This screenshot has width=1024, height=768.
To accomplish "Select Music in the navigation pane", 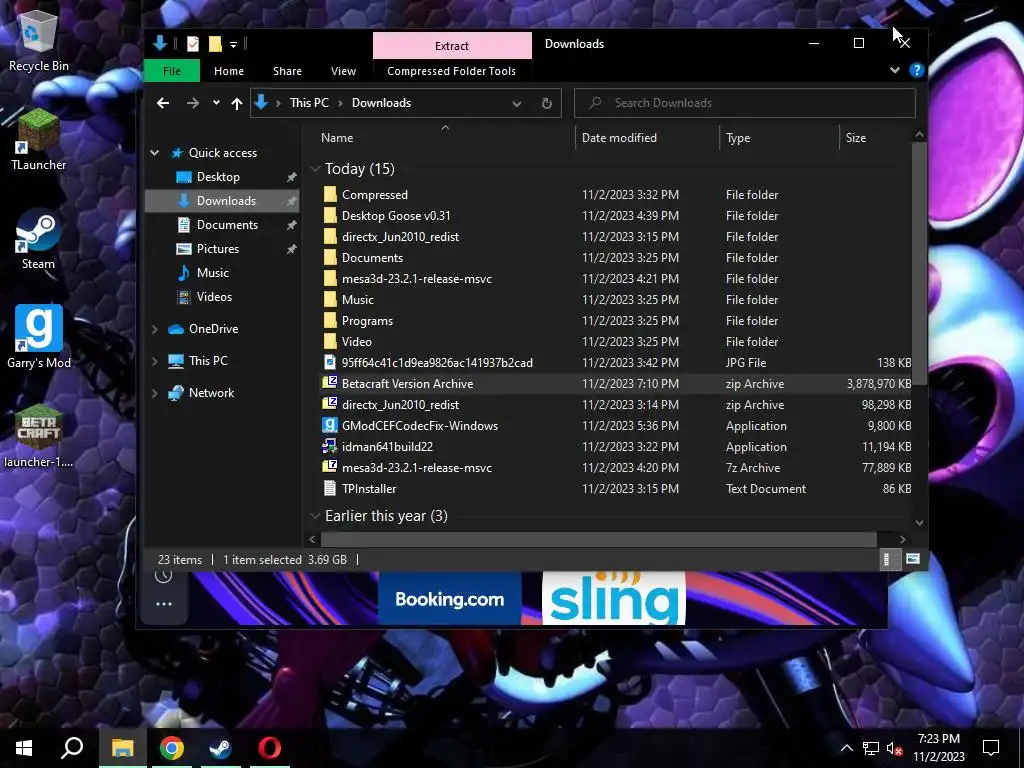I will point(213,273).
